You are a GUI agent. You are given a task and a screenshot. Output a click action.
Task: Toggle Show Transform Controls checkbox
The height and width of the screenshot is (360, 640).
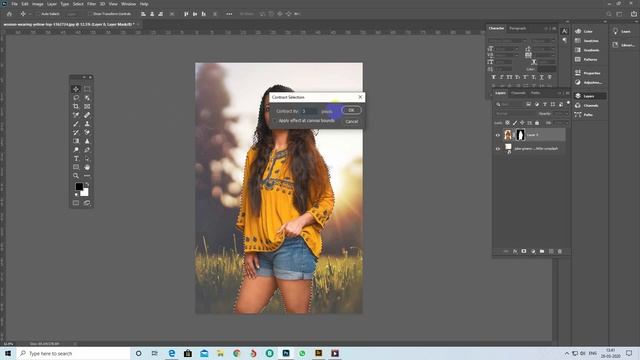(90, 14)
